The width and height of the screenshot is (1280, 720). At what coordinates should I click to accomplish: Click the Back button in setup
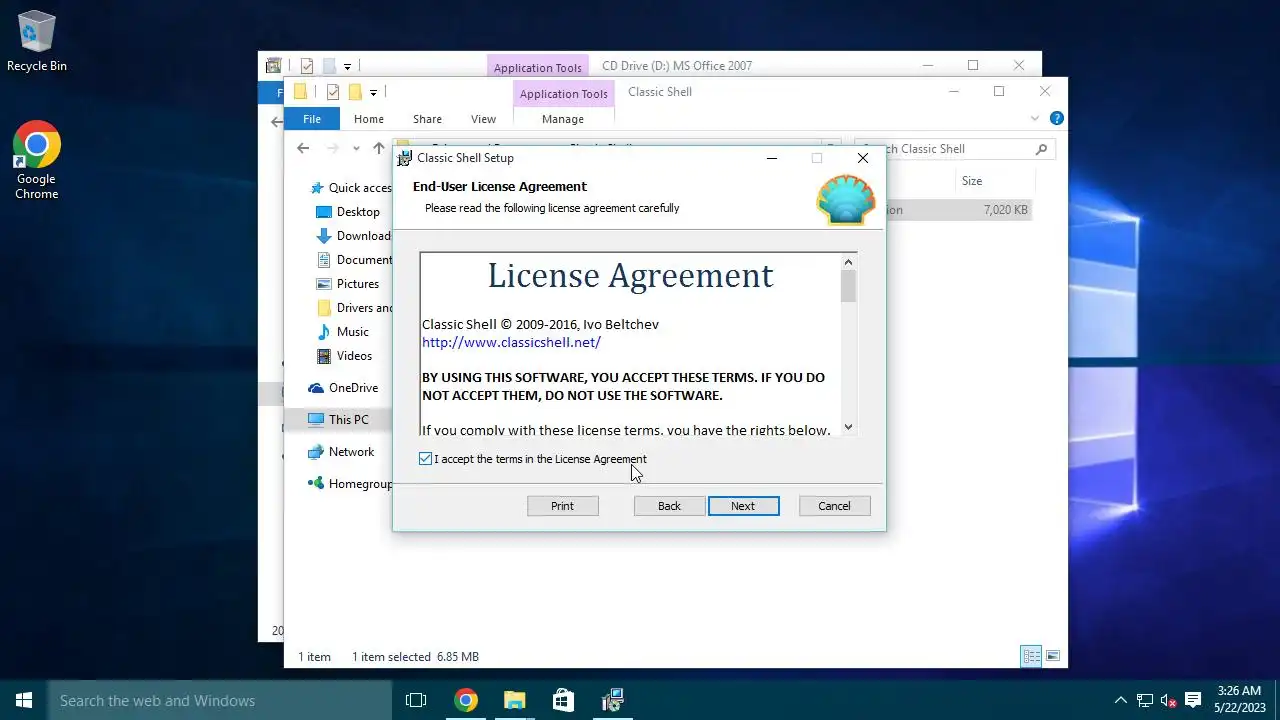point(669,506)
